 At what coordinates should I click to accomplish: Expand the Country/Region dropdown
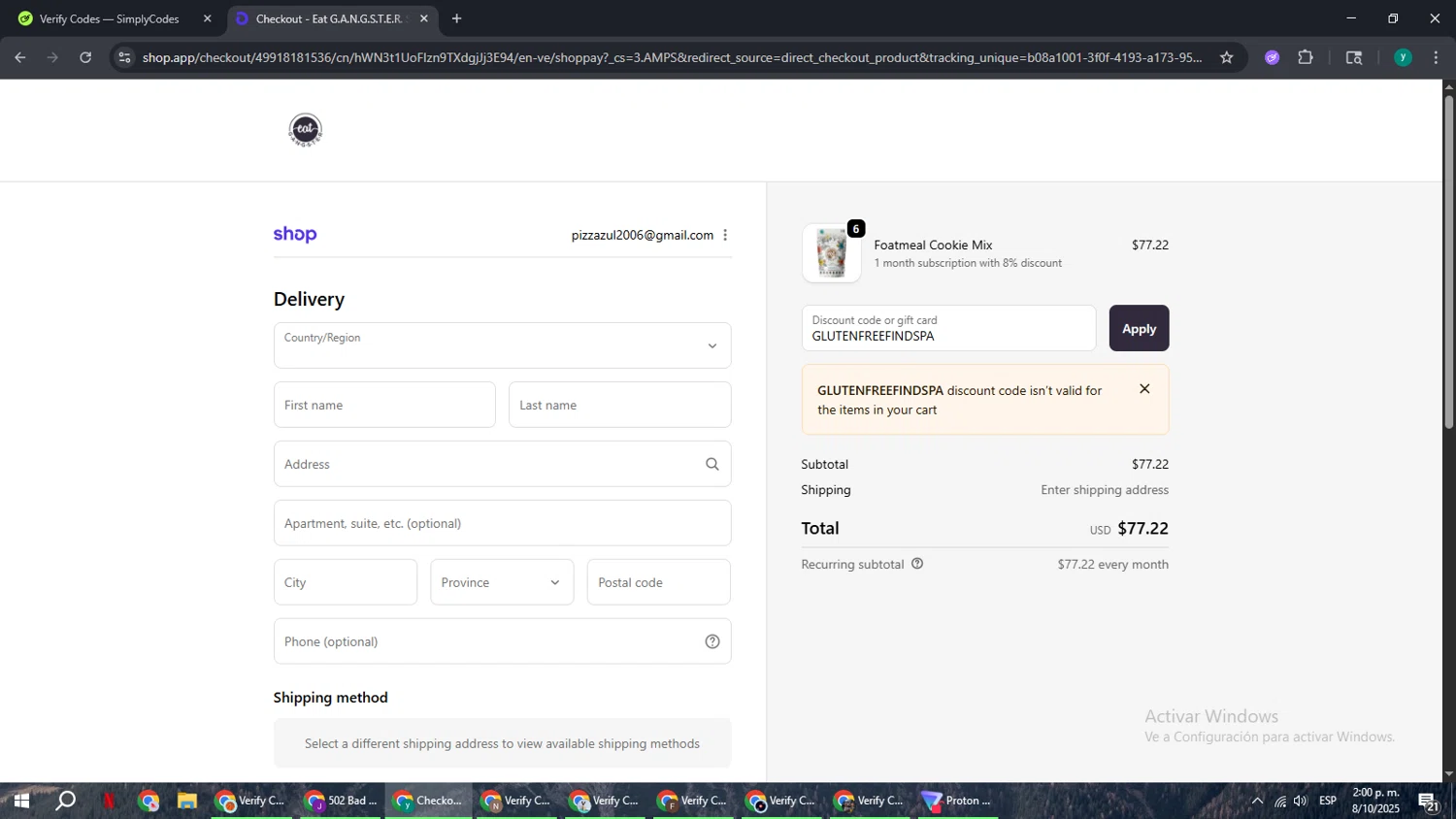(x=502, y=345)
